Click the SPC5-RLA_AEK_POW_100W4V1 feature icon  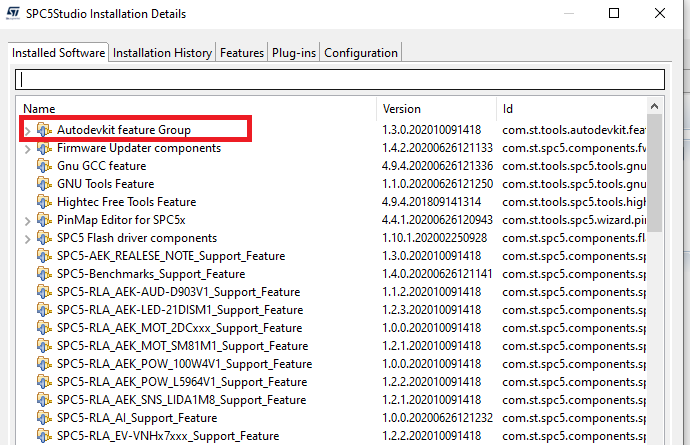[44, 364]
